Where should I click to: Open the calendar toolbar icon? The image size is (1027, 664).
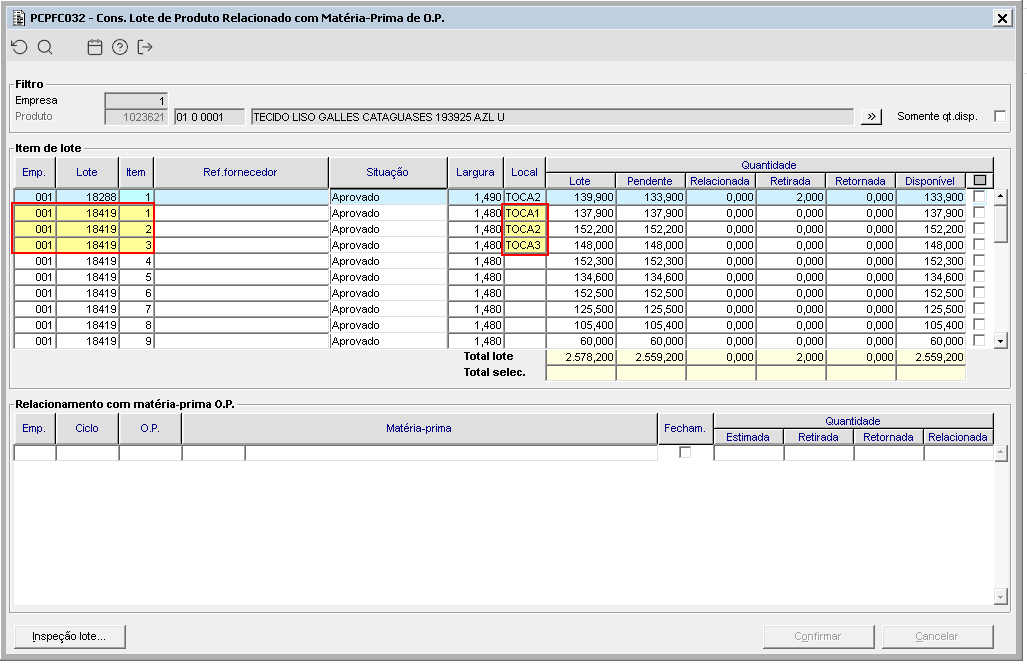95,47
